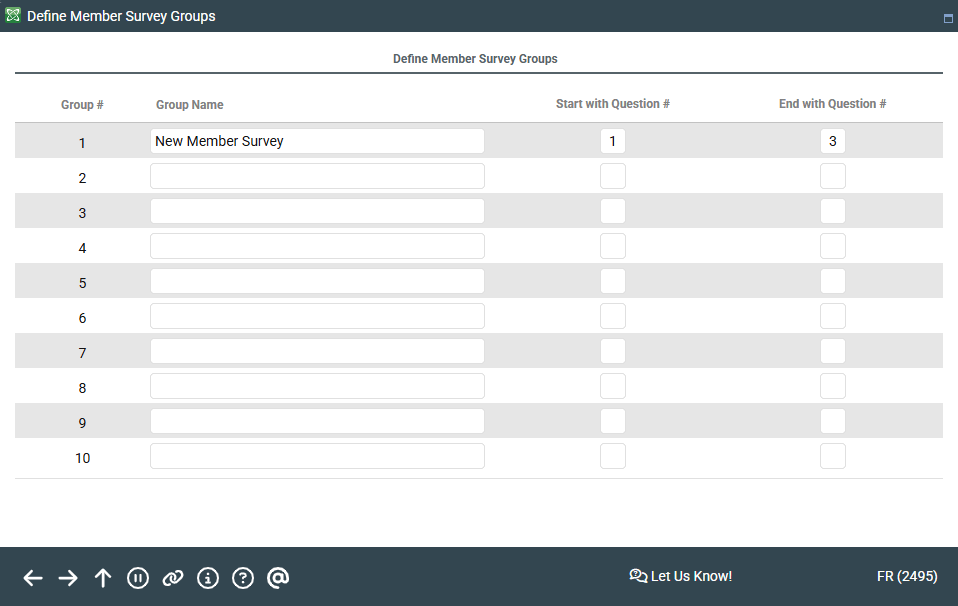Select Group 1 end question field
958x606 pixels.
[x=833, y=141]
